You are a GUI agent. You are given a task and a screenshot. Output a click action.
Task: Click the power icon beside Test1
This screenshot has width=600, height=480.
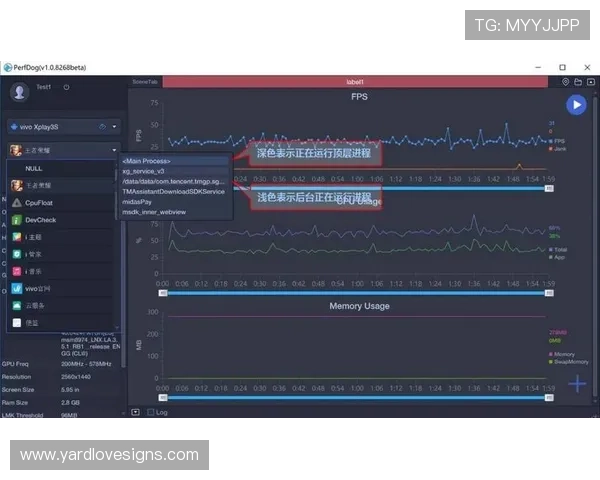tap(66, 87)
